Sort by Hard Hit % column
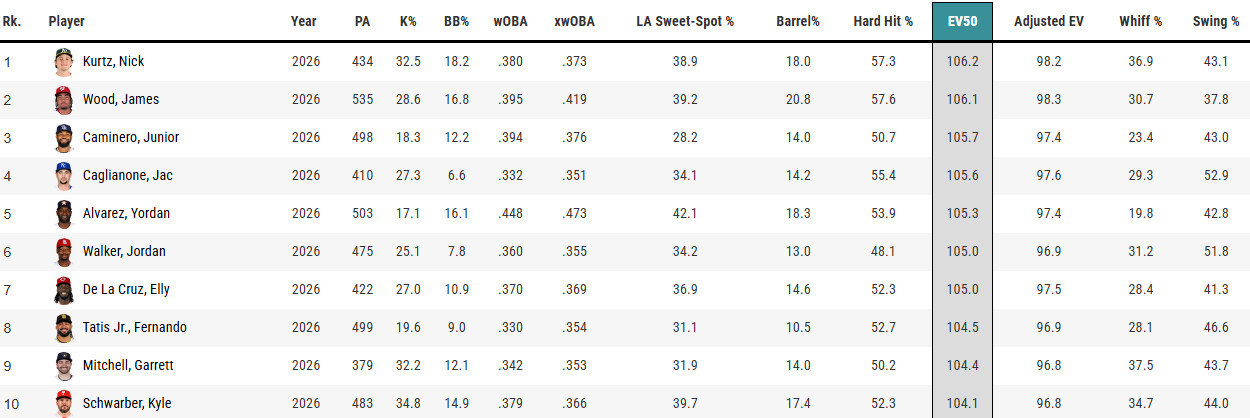1250x418 pixels. click(883, 21)
